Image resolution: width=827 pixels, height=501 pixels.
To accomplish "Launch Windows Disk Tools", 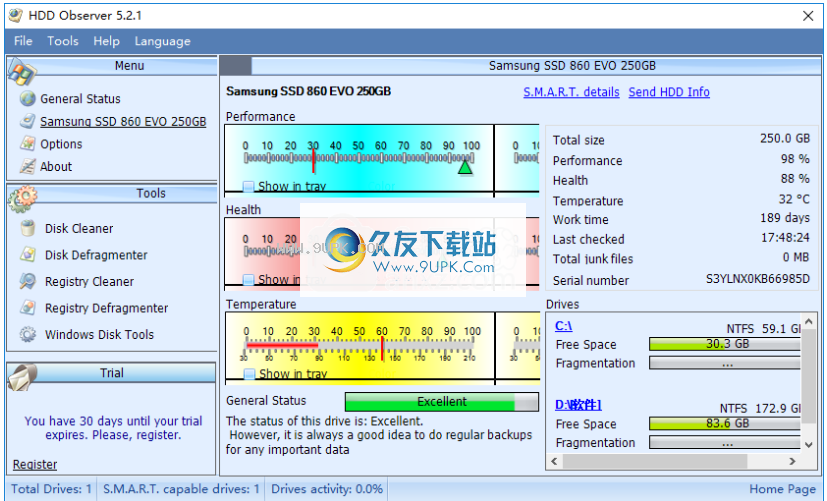I will click(x=99, y=334).
